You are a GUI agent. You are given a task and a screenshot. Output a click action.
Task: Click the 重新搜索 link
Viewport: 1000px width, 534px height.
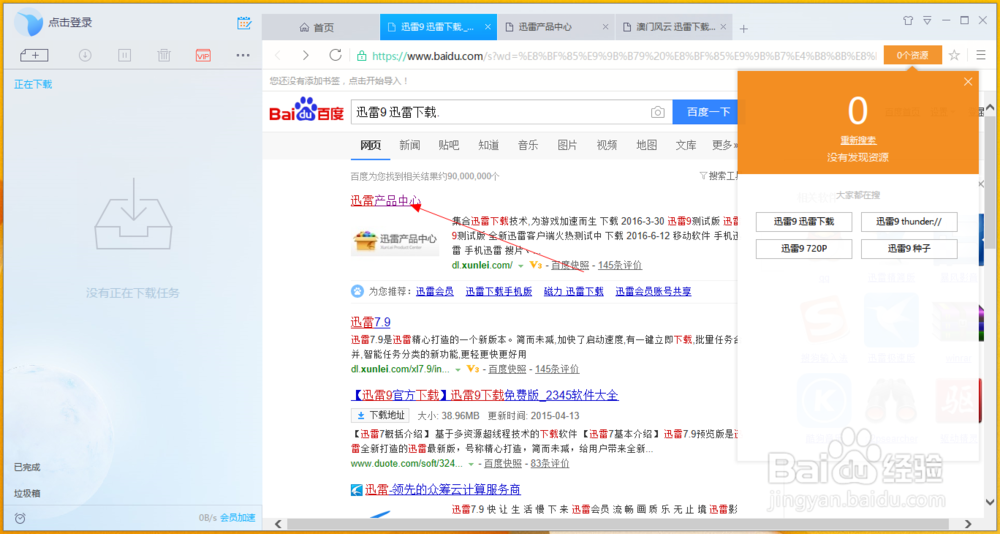tap(858, 140)
